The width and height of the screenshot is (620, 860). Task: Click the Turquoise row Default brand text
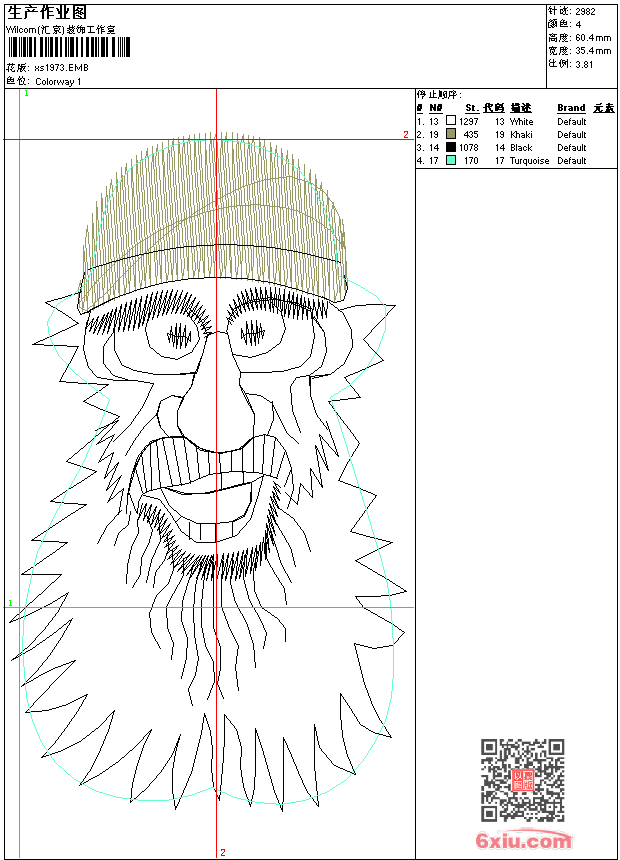[571, 160]
